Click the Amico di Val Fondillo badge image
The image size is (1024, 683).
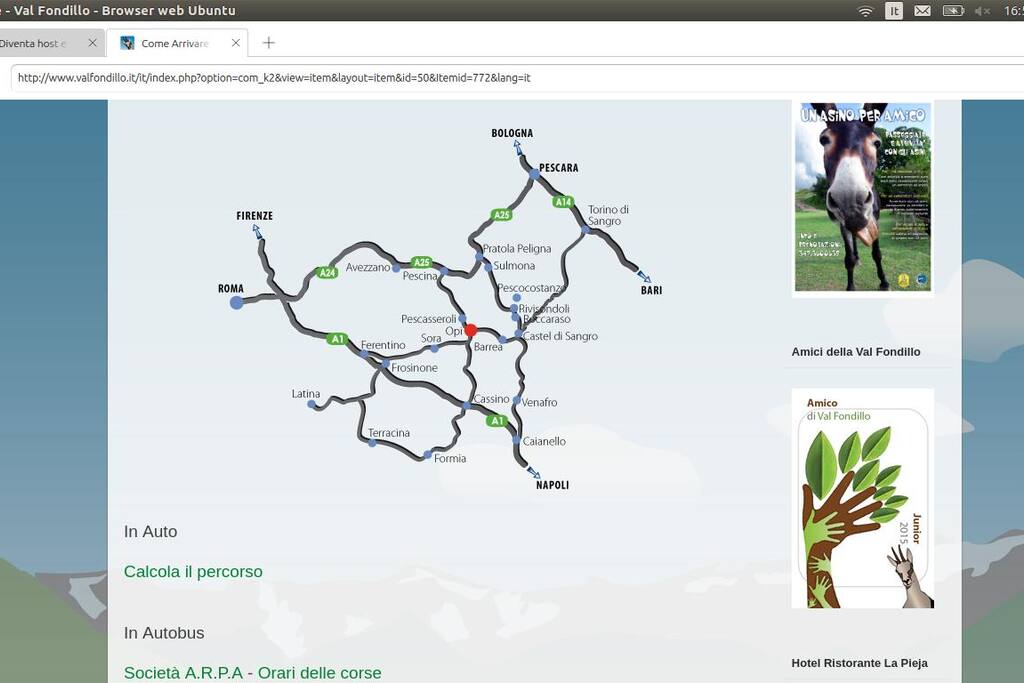(x=863, y=498)
